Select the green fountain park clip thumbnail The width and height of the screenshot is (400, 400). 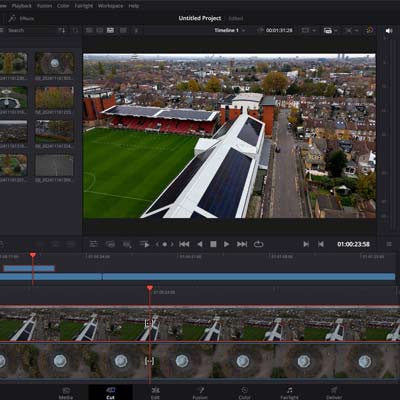[x=13, y=97]
